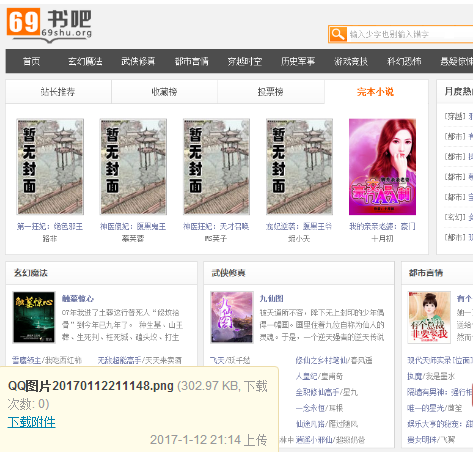Viewport: 473px width, 452px height.
Task: Click the 都市言情 section heading
Action: click(426, 273)
